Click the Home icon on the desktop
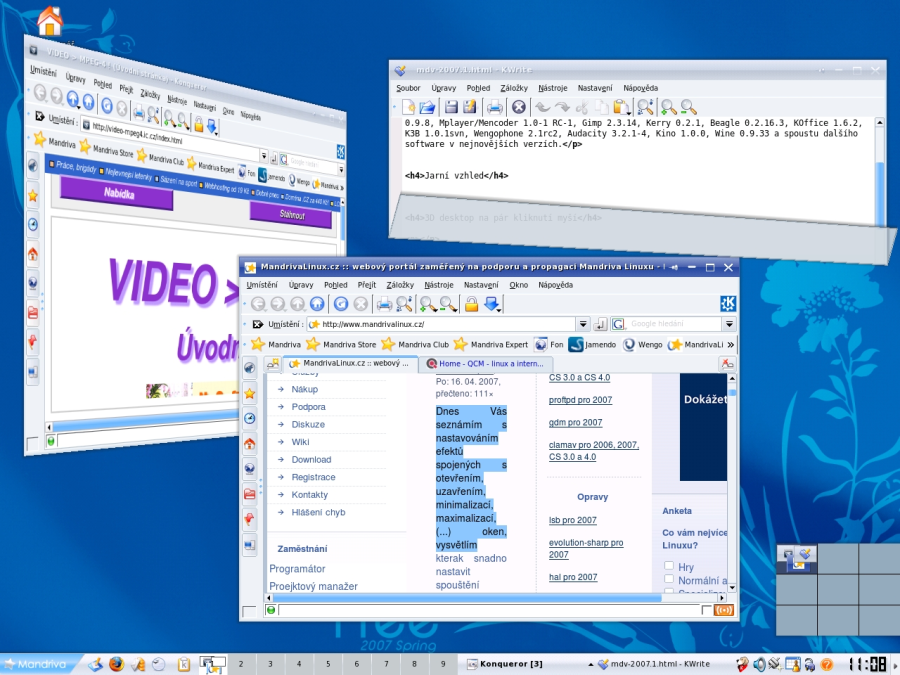 pos(50,21)
